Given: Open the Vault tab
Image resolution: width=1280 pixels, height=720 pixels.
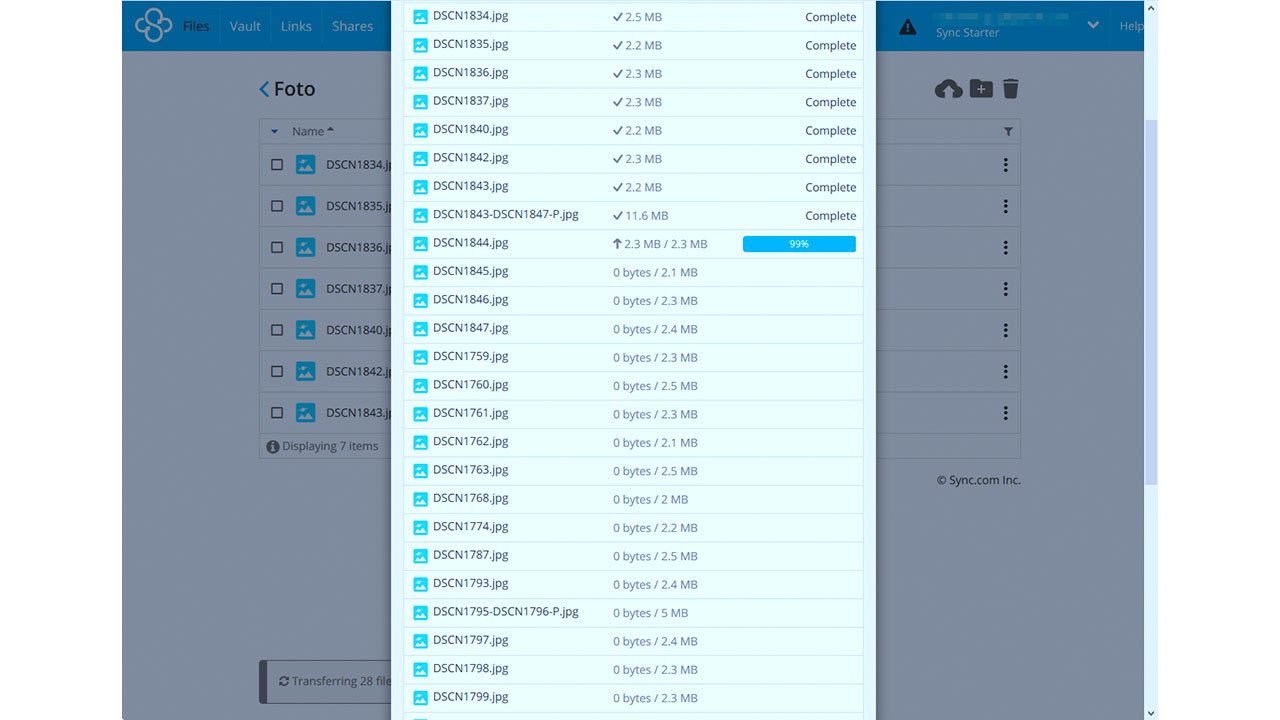Looking at the screenshot, I should (245, 26).
